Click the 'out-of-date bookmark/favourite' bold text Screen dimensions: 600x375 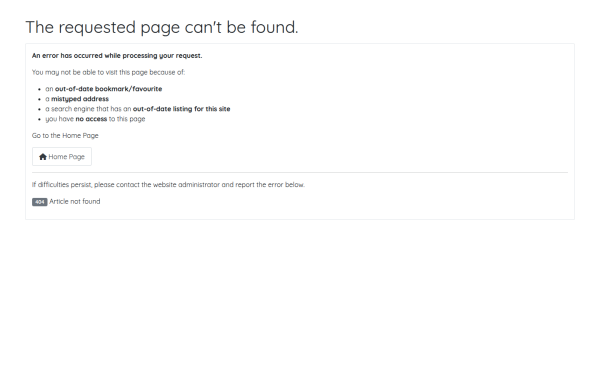(108, 89)
